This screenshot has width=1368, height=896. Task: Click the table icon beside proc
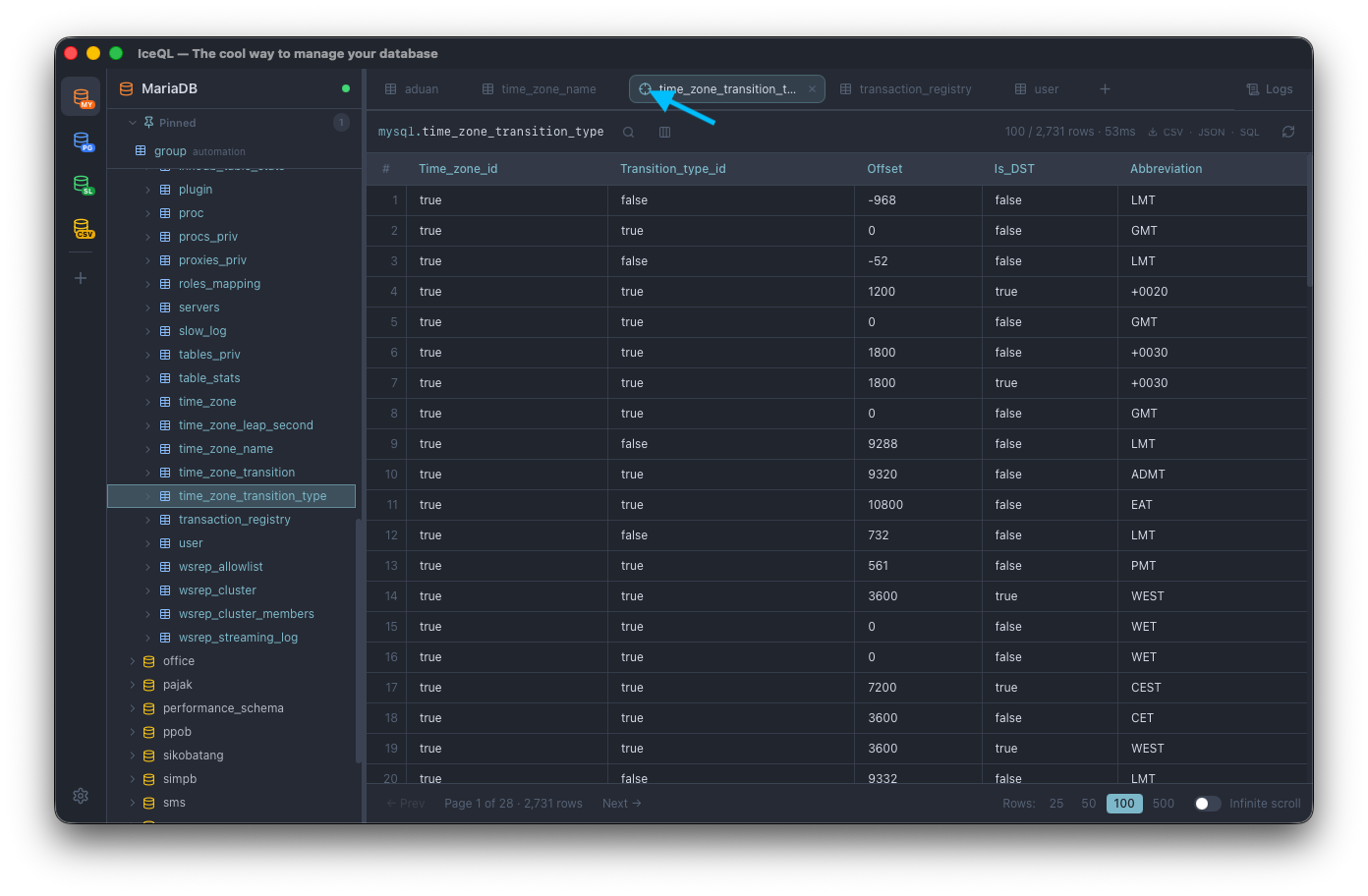[165, 213]
